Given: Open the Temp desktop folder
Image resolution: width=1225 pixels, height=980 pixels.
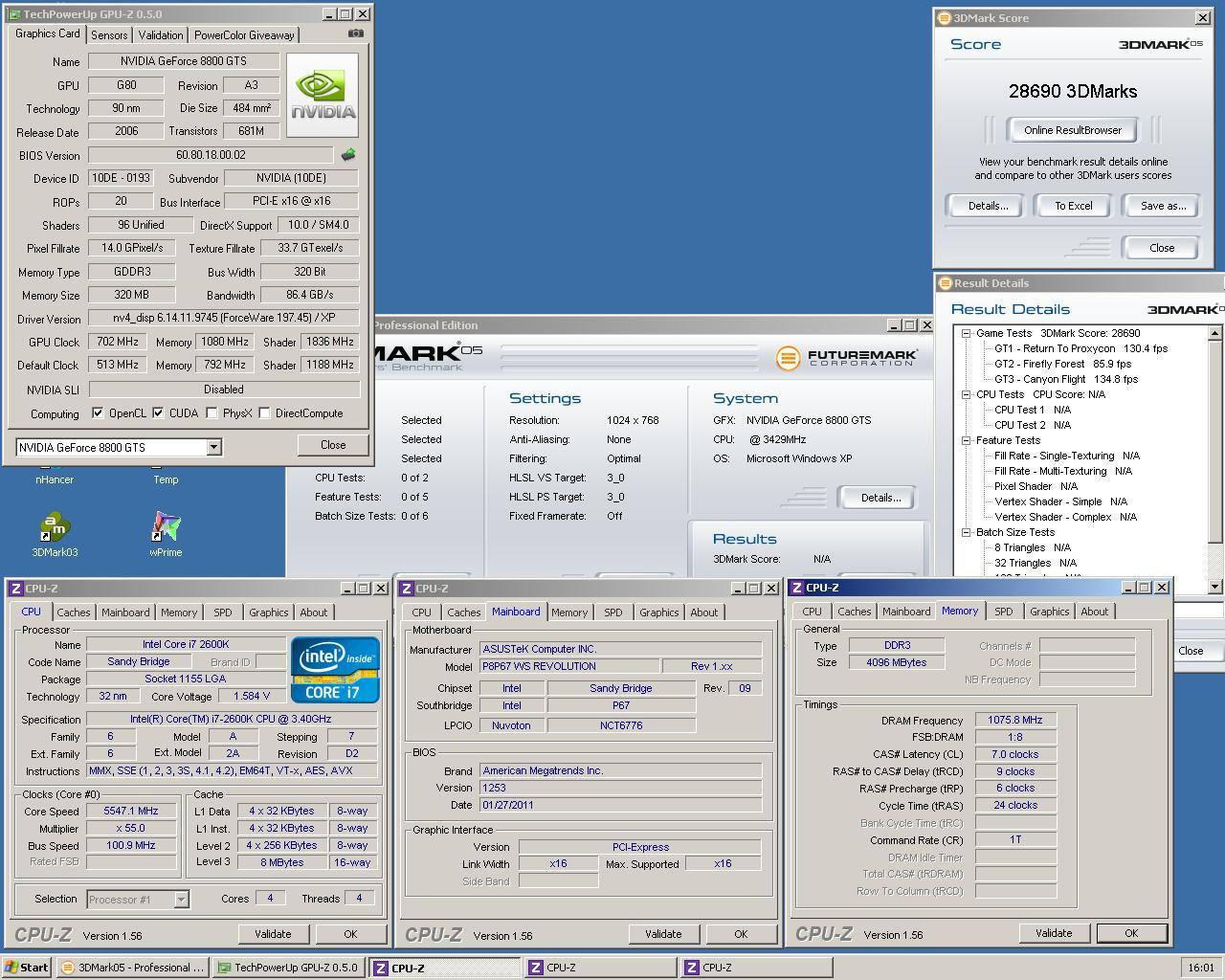Looking at the screenshot, I should pos(166,473).
